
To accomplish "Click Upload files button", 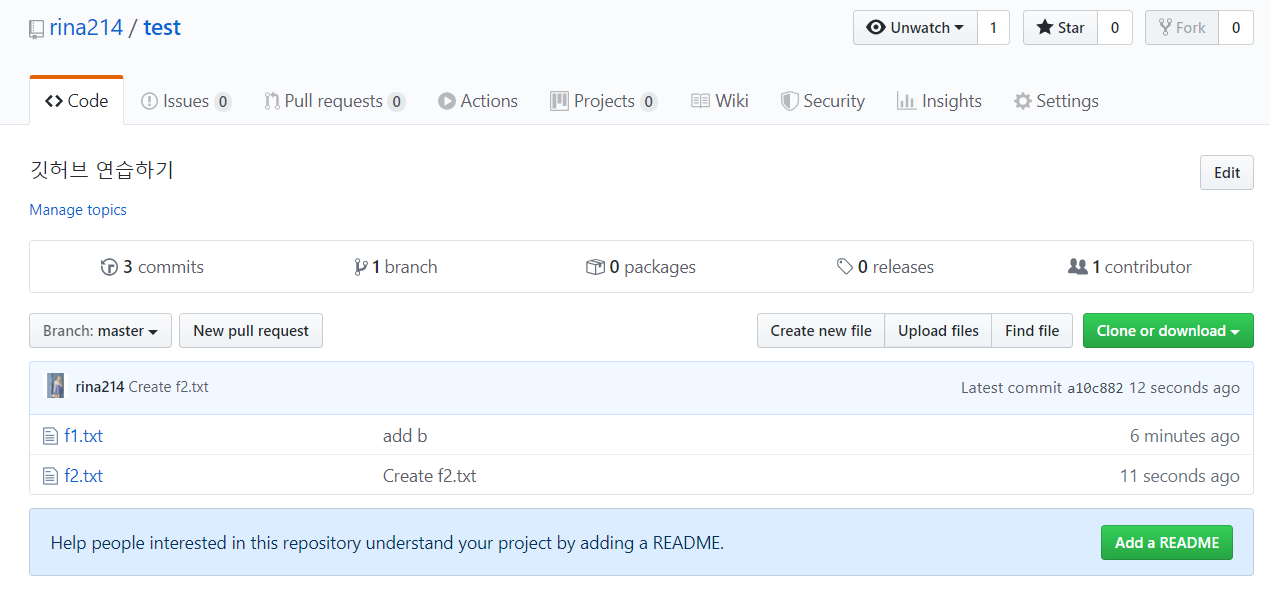I will [x=938, y=331].
